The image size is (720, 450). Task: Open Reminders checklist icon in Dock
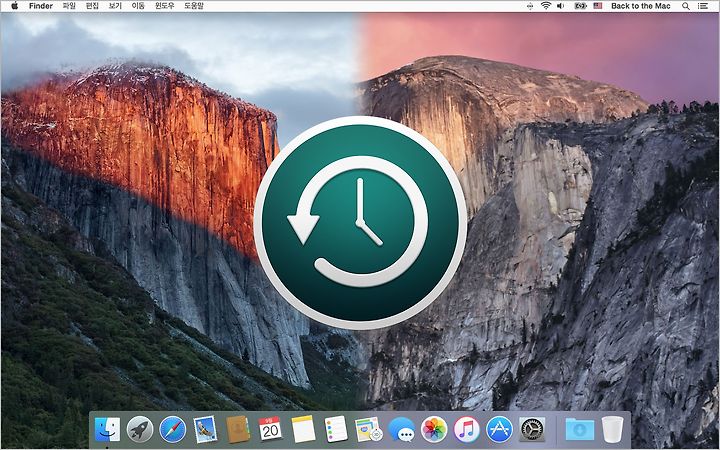pyautogui.click(x=336, y=429)
